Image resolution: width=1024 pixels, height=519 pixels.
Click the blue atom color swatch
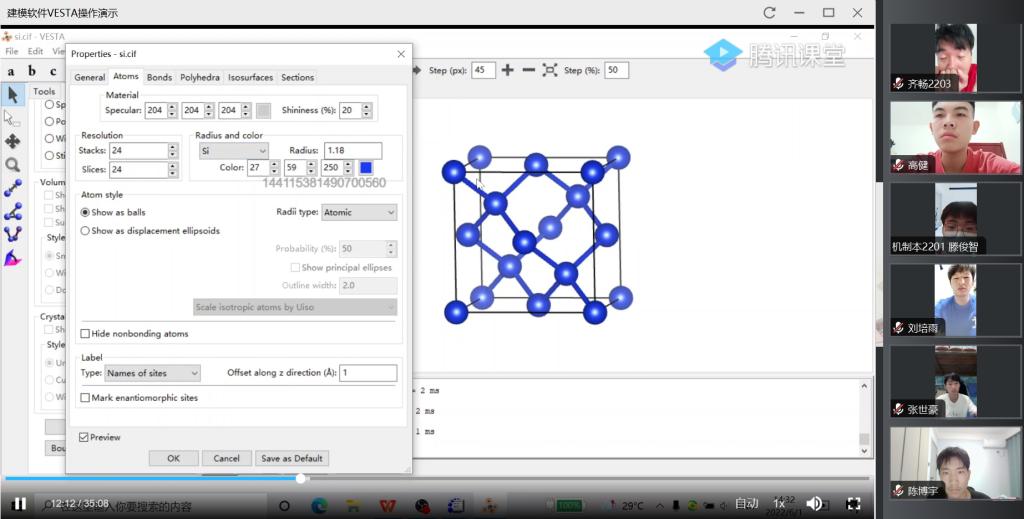(366, 168)
